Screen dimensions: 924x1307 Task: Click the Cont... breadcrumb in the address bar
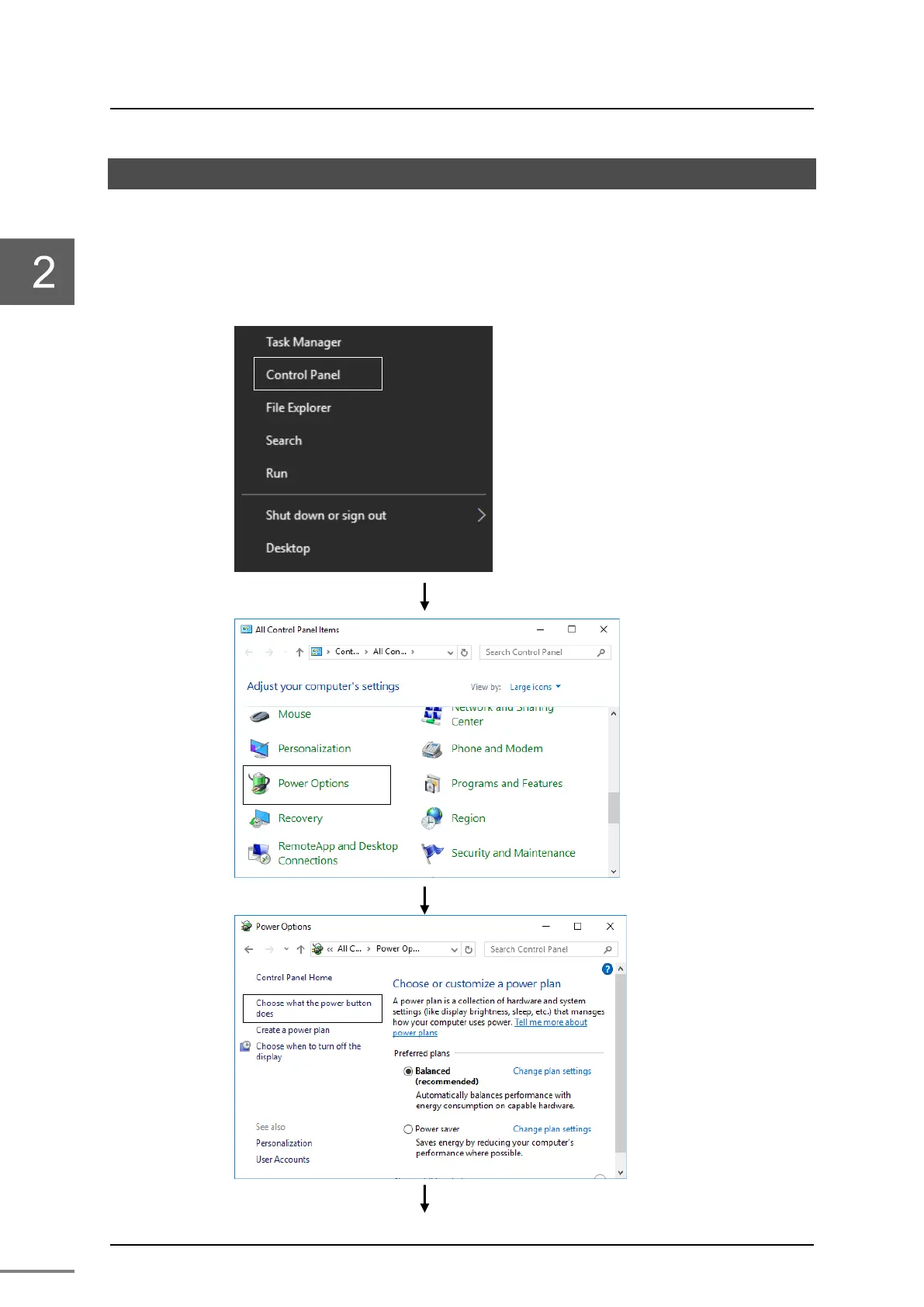coord(347,652)
